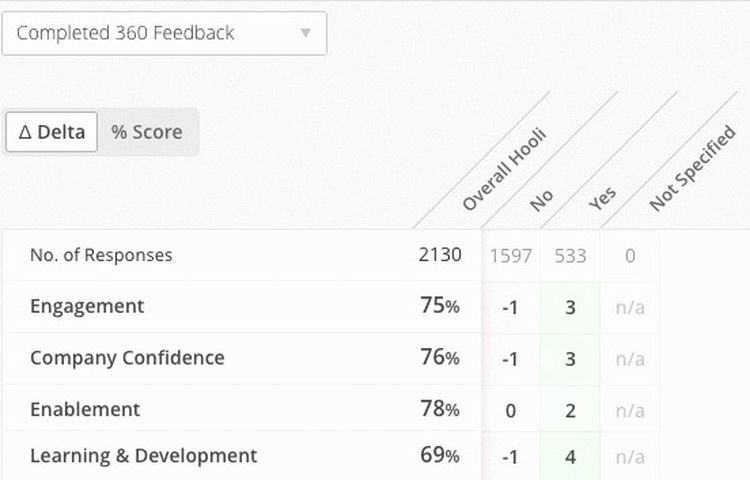
Task: Click the No. of Responses row label
Action: point(101,255)
